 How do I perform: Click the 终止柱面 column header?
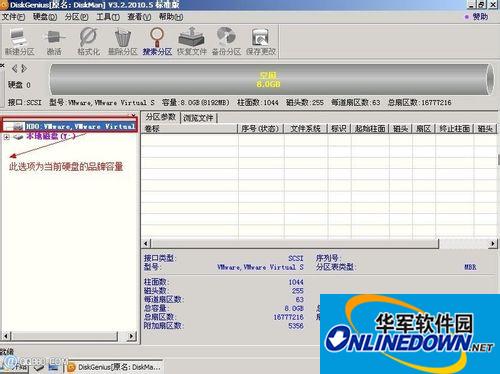(455, 129)
